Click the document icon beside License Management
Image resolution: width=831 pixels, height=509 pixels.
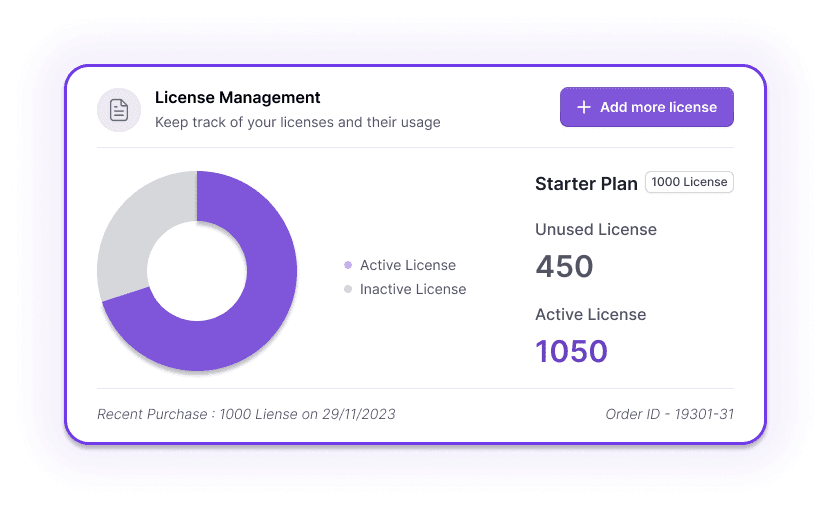coord(119,110)
